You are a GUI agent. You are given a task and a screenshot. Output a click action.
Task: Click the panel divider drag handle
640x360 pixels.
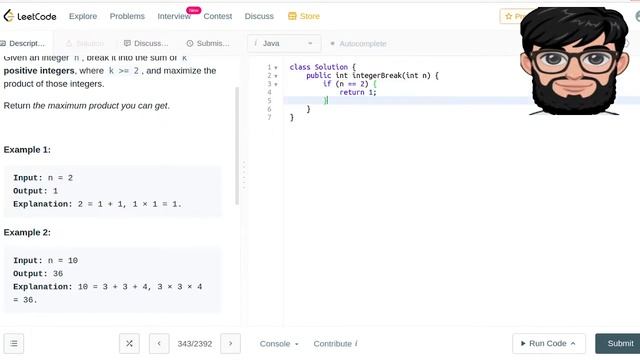point(244,176)
